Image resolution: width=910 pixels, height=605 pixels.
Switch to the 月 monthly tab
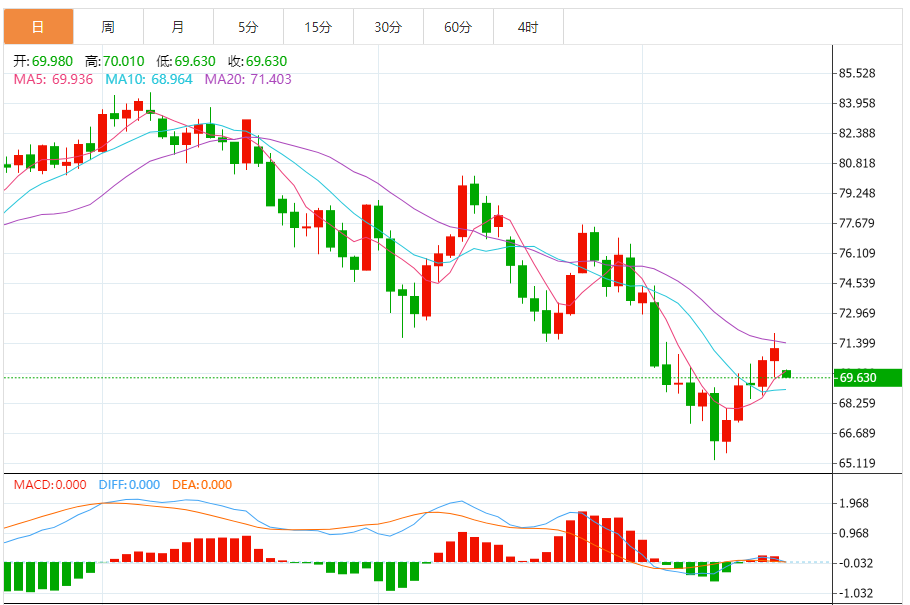click(178, 27)
